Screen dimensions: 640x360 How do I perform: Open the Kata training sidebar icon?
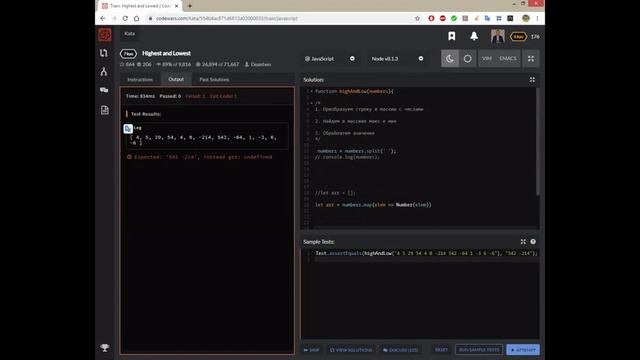point(104,53)
